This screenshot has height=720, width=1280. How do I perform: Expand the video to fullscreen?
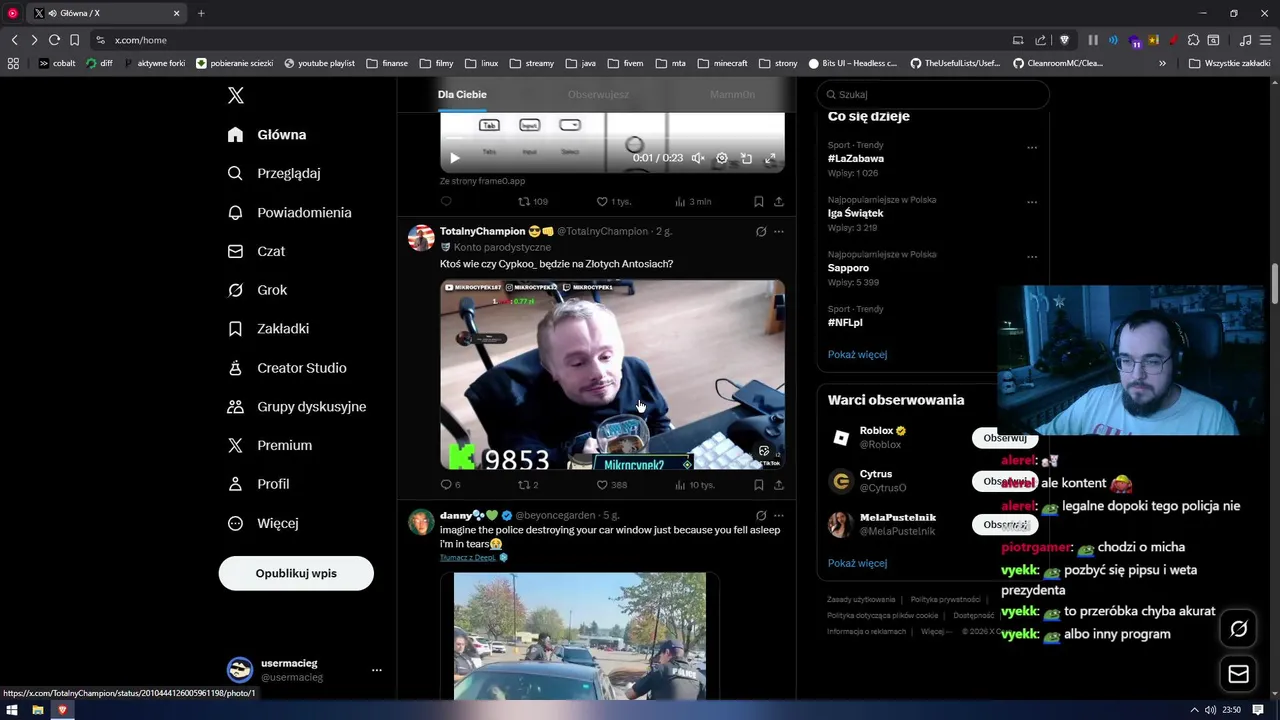pyautogui.click(x=770, y=158)
